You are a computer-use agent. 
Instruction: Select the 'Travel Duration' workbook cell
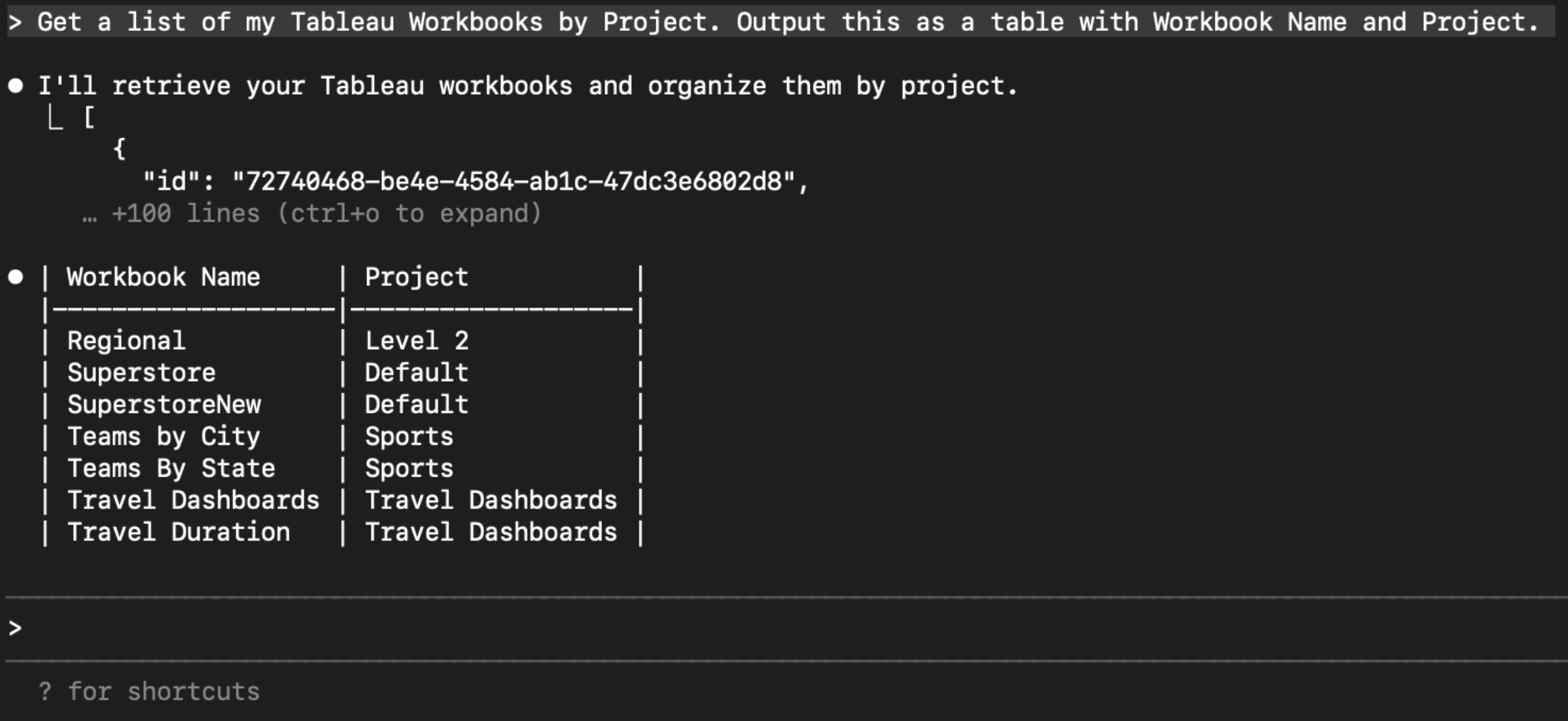click(179, 532)
